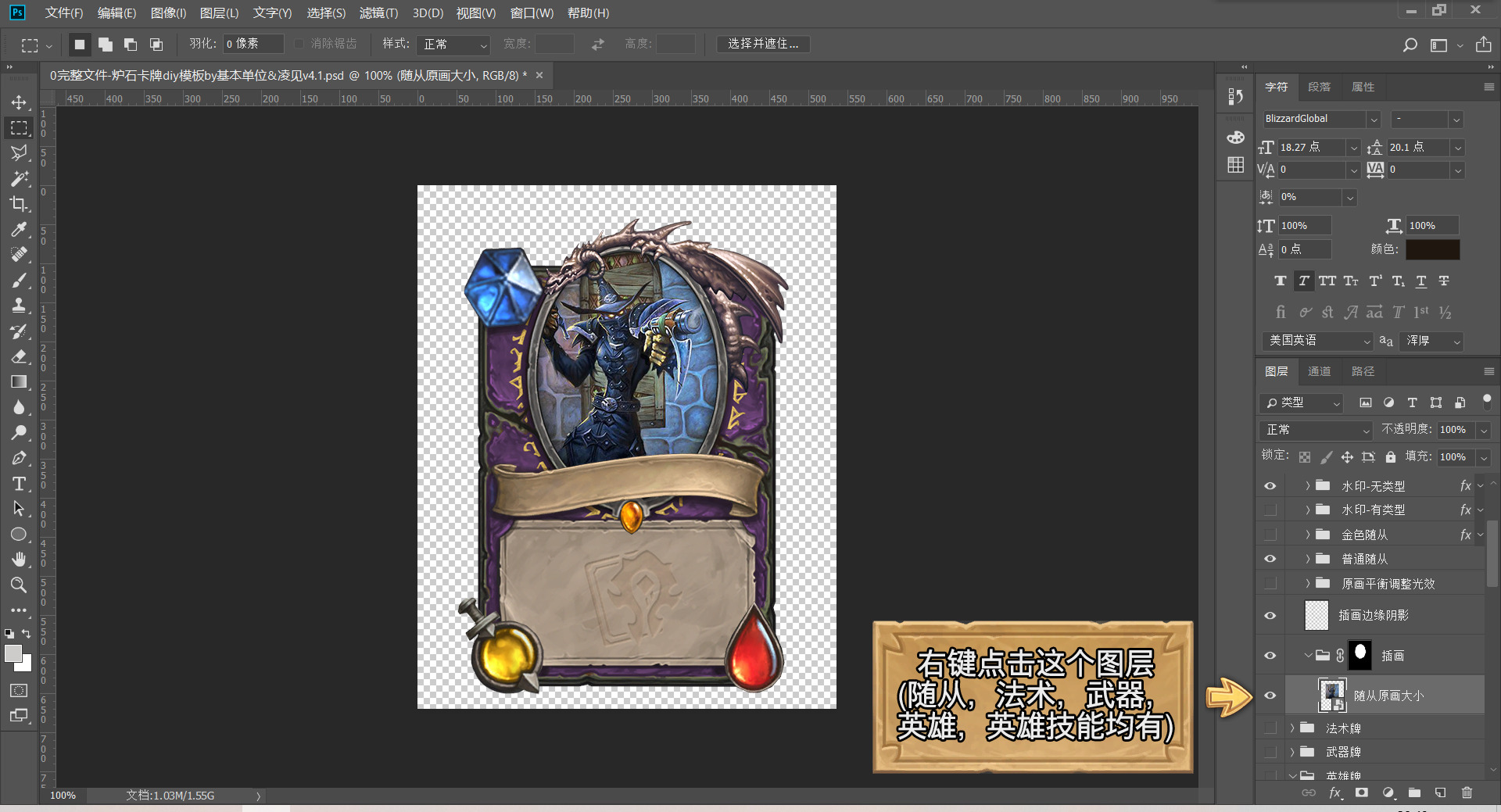
Task: Hide the 插画边缘阴影 layer
Action: [x=1270, y=616]
